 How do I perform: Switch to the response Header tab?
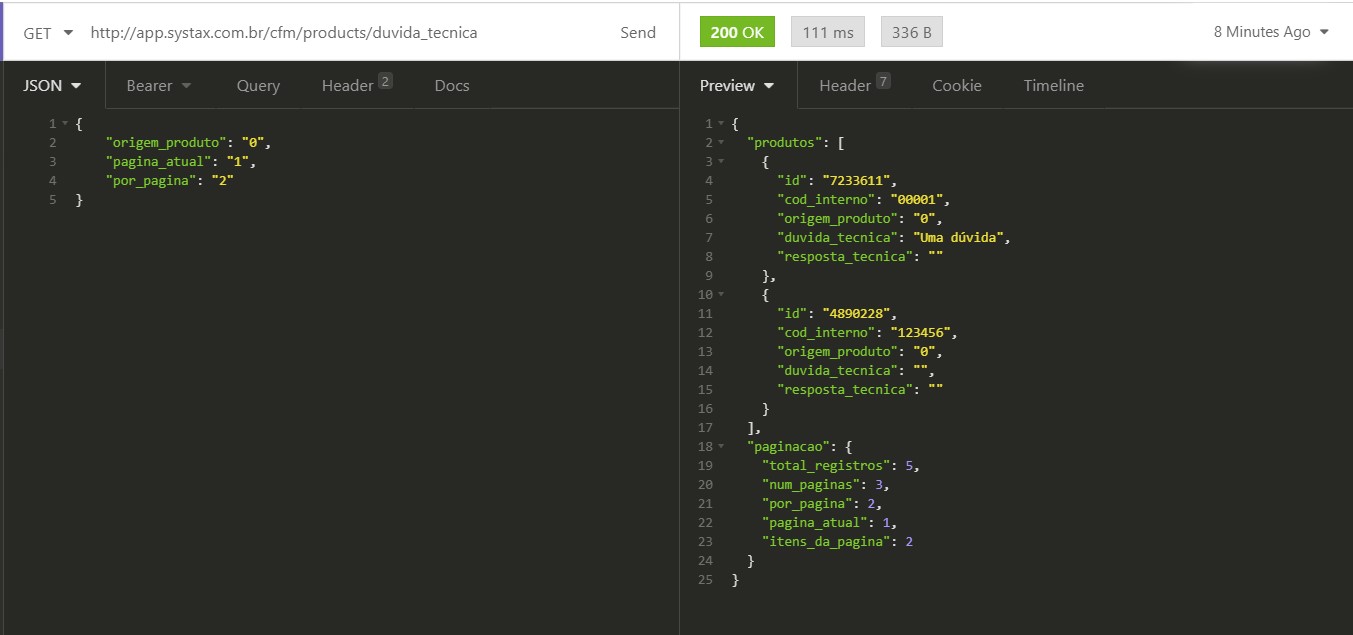[x=855, y=86]
